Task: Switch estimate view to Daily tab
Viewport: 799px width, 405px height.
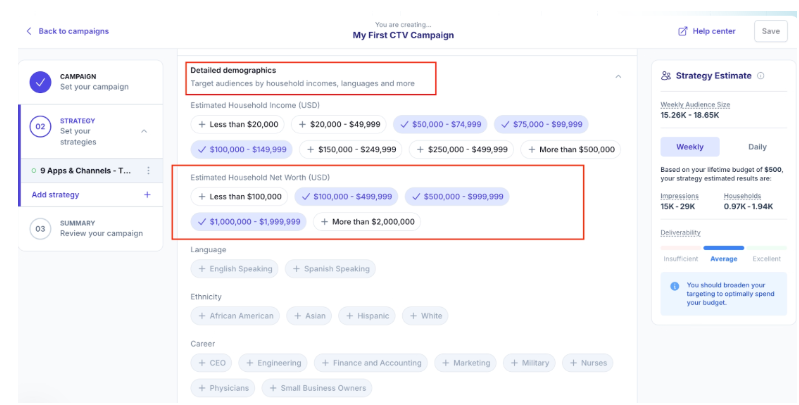Action: coord(757,147)
